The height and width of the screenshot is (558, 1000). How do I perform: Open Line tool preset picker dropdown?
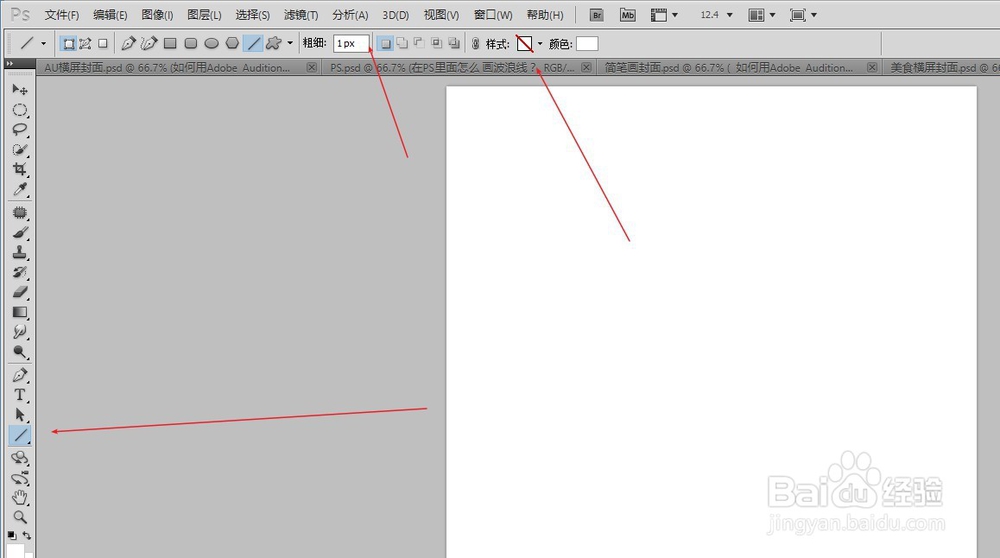(43, 43)
